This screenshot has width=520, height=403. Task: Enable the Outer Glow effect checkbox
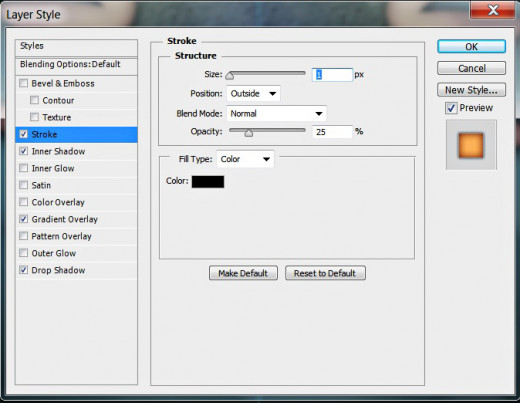tap(23, 253)
